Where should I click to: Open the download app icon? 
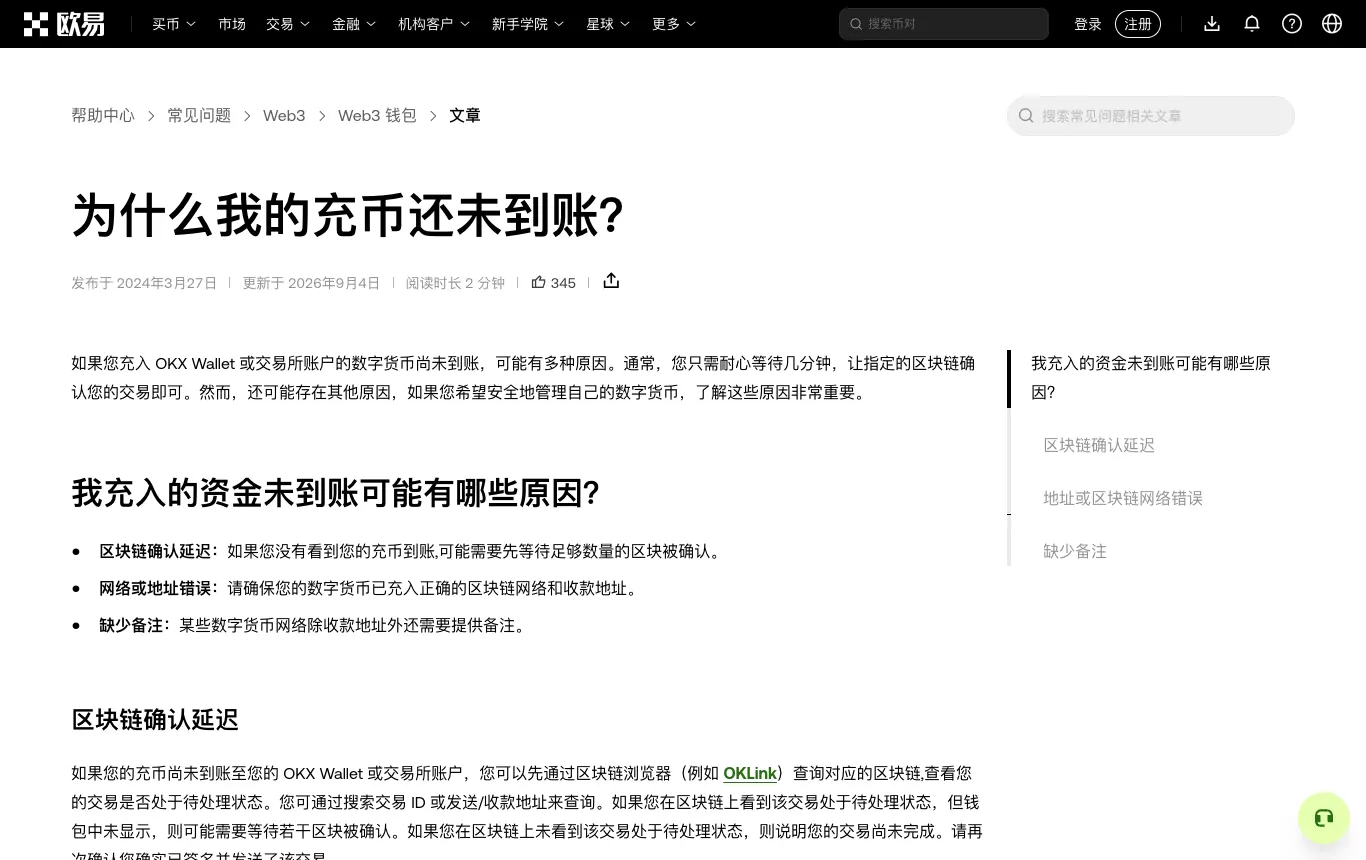tap(1212, 24)
